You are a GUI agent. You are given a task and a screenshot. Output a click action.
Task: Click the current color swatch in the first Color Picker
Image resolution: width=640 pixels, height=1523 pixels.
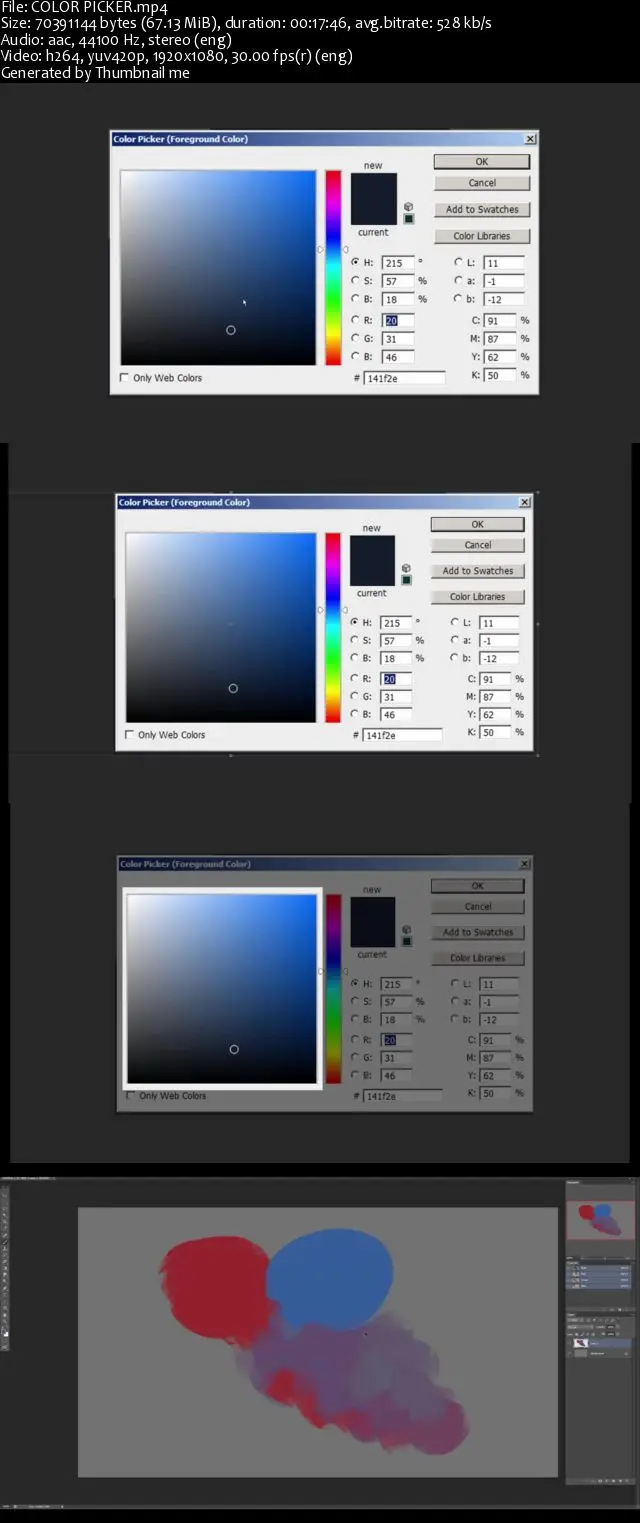[373, 212]
